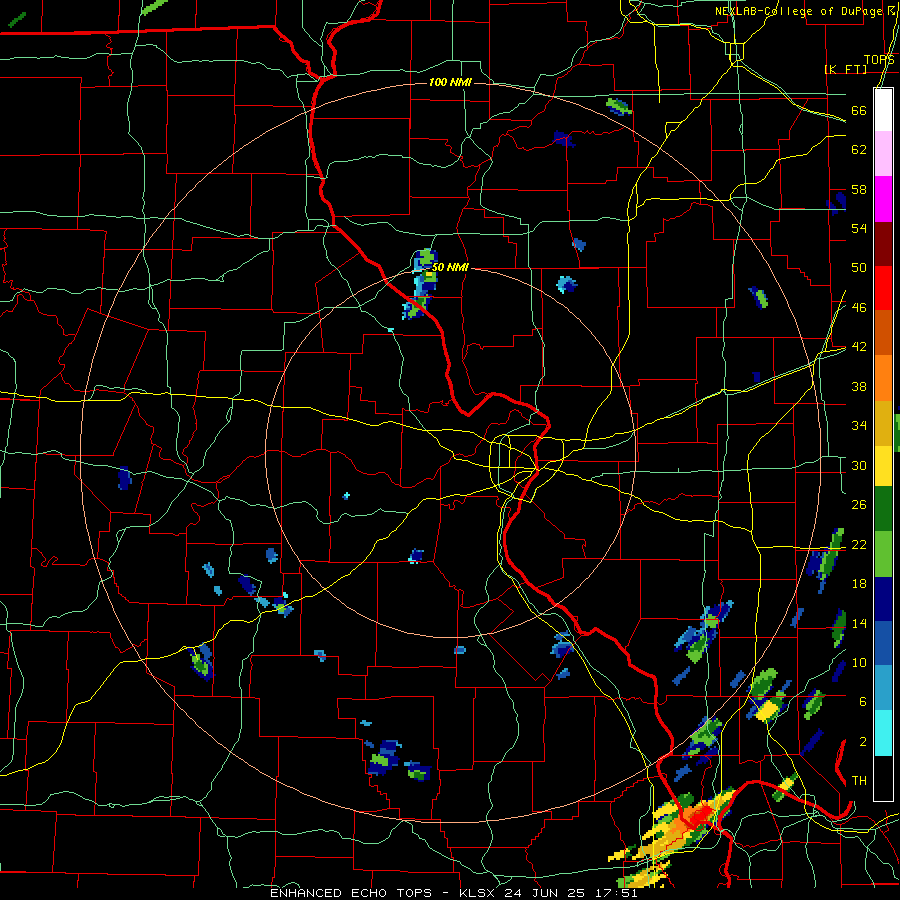The height and width of the screenshot is (900, 900).
Task: Click the TOPS legend title
Action: point(879,60)
